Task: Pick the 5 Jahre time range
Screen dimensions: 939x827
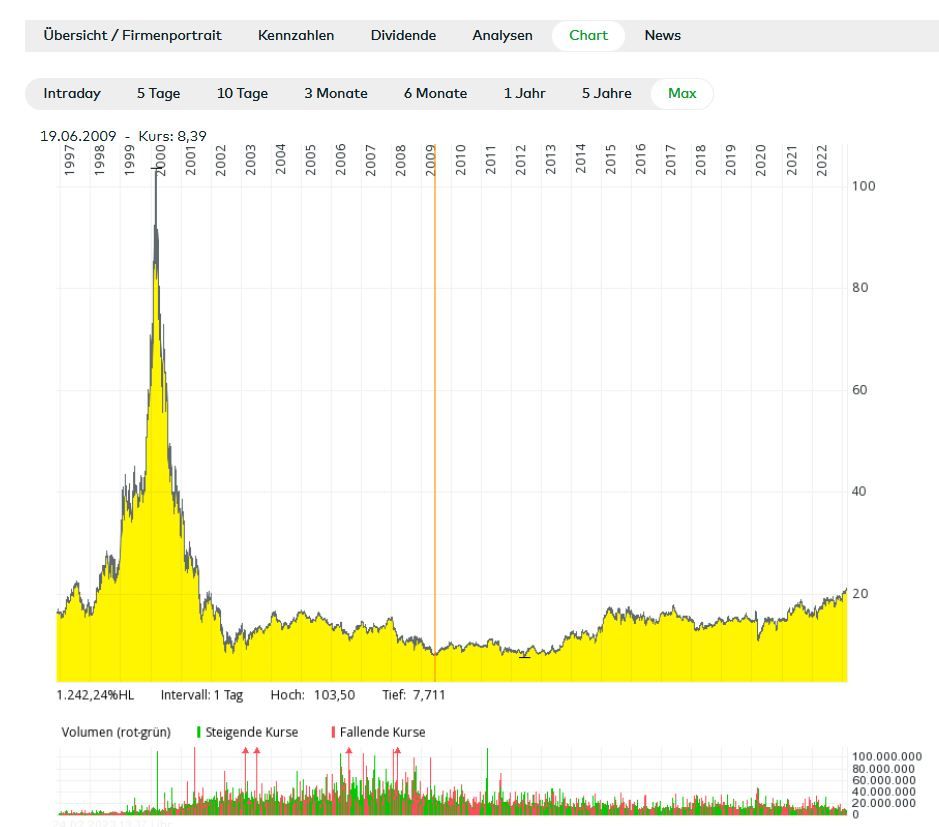Action: [x=606, y=93]
